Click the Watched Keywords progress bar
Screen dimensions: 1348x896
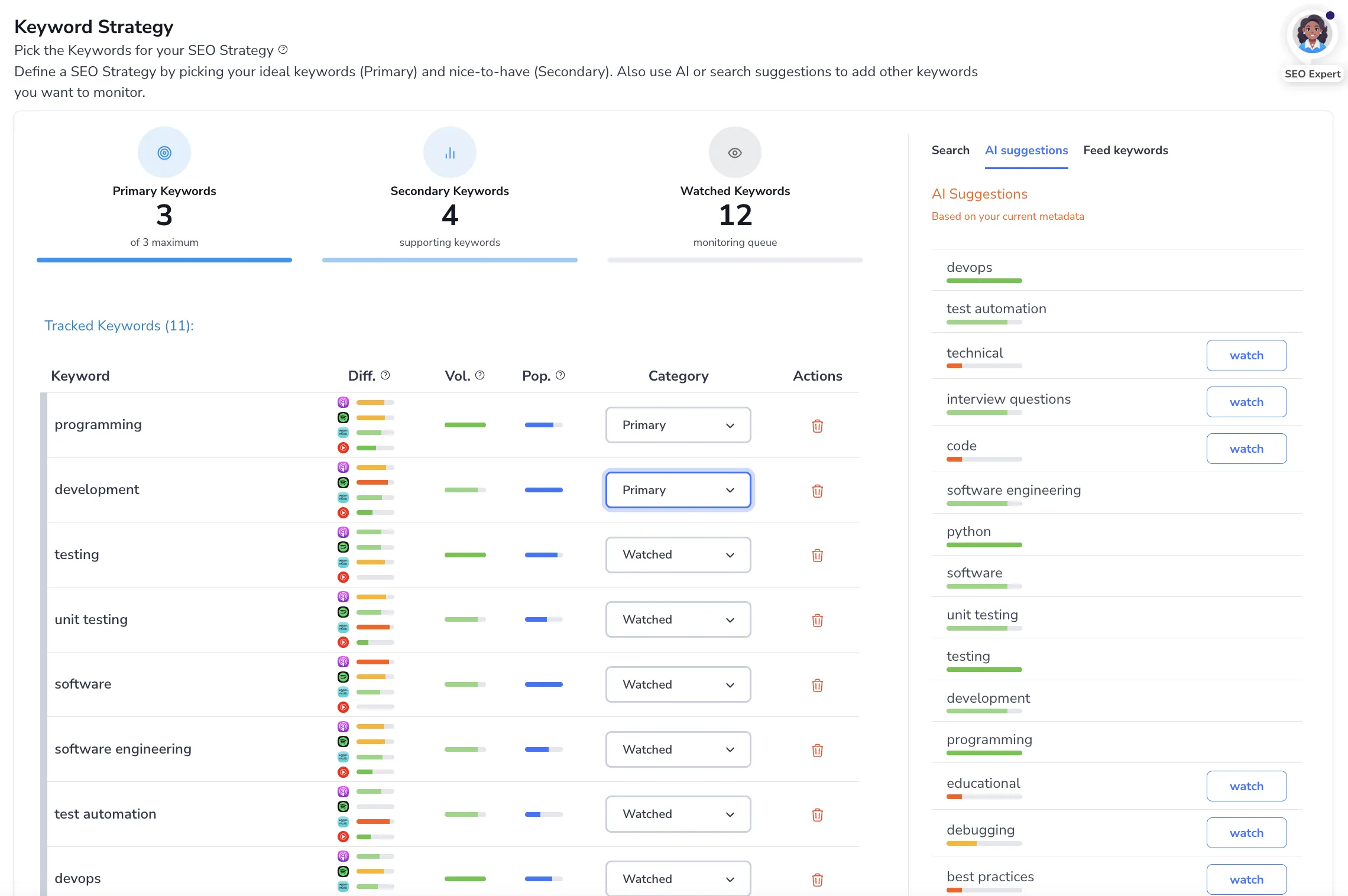[x=735, y=260]
